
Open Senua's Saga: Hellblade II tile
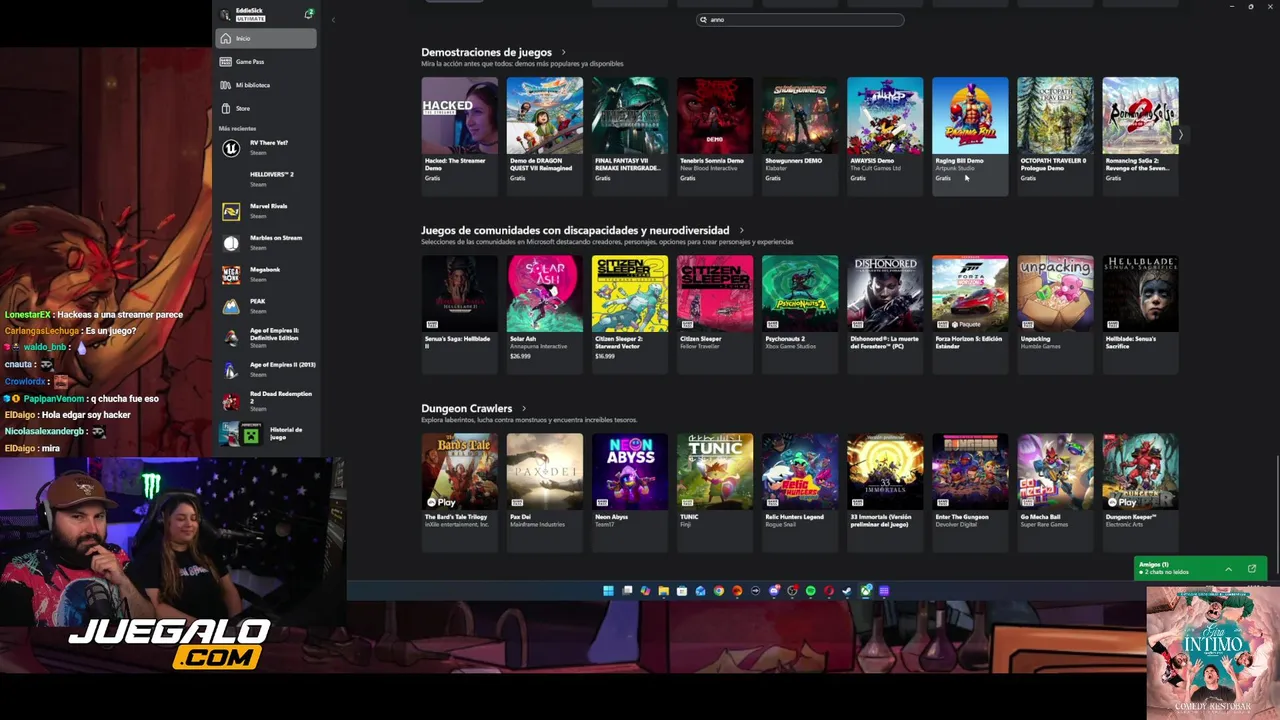(459, 313)
